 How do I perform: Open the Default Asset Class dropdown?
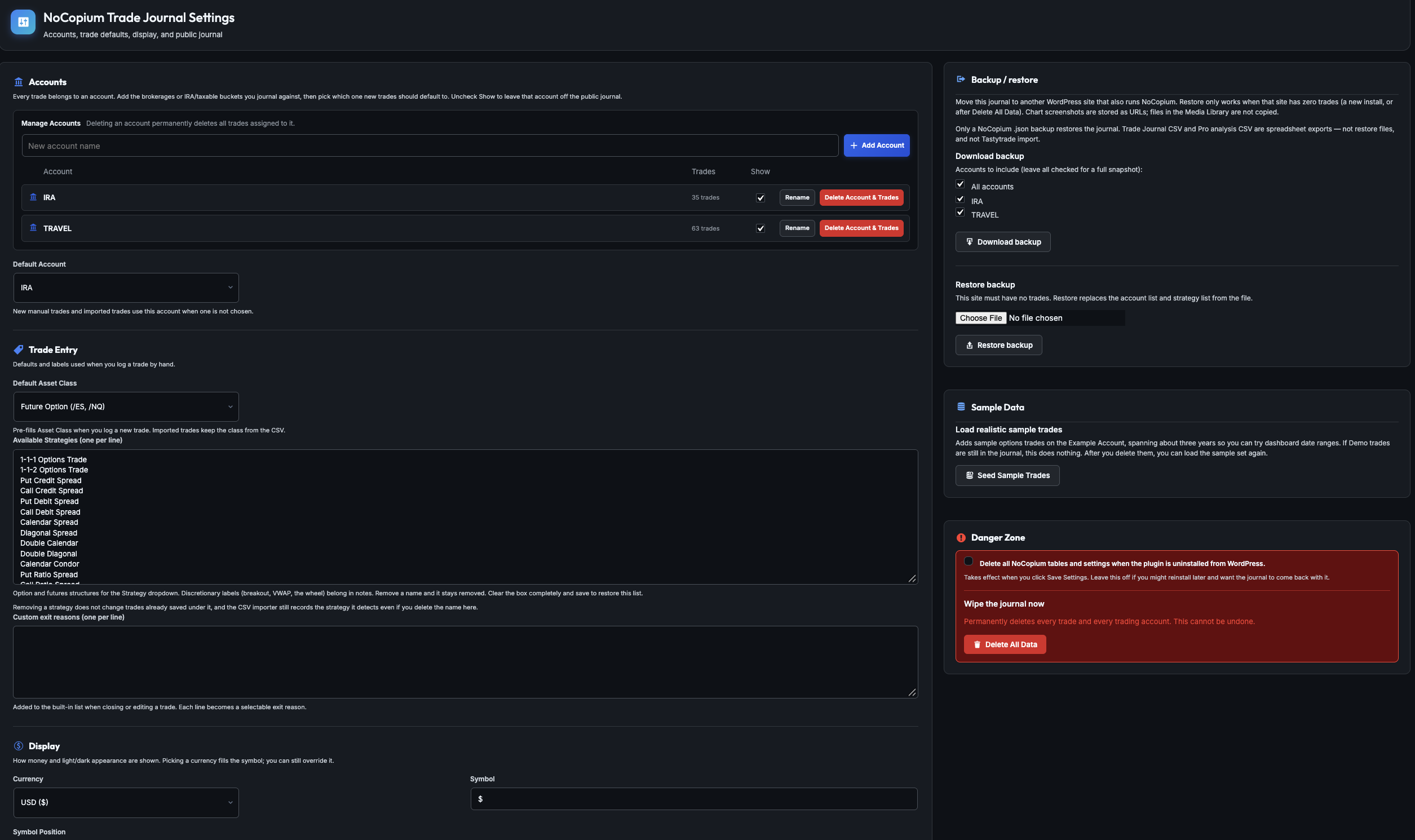tap(126, 406)
